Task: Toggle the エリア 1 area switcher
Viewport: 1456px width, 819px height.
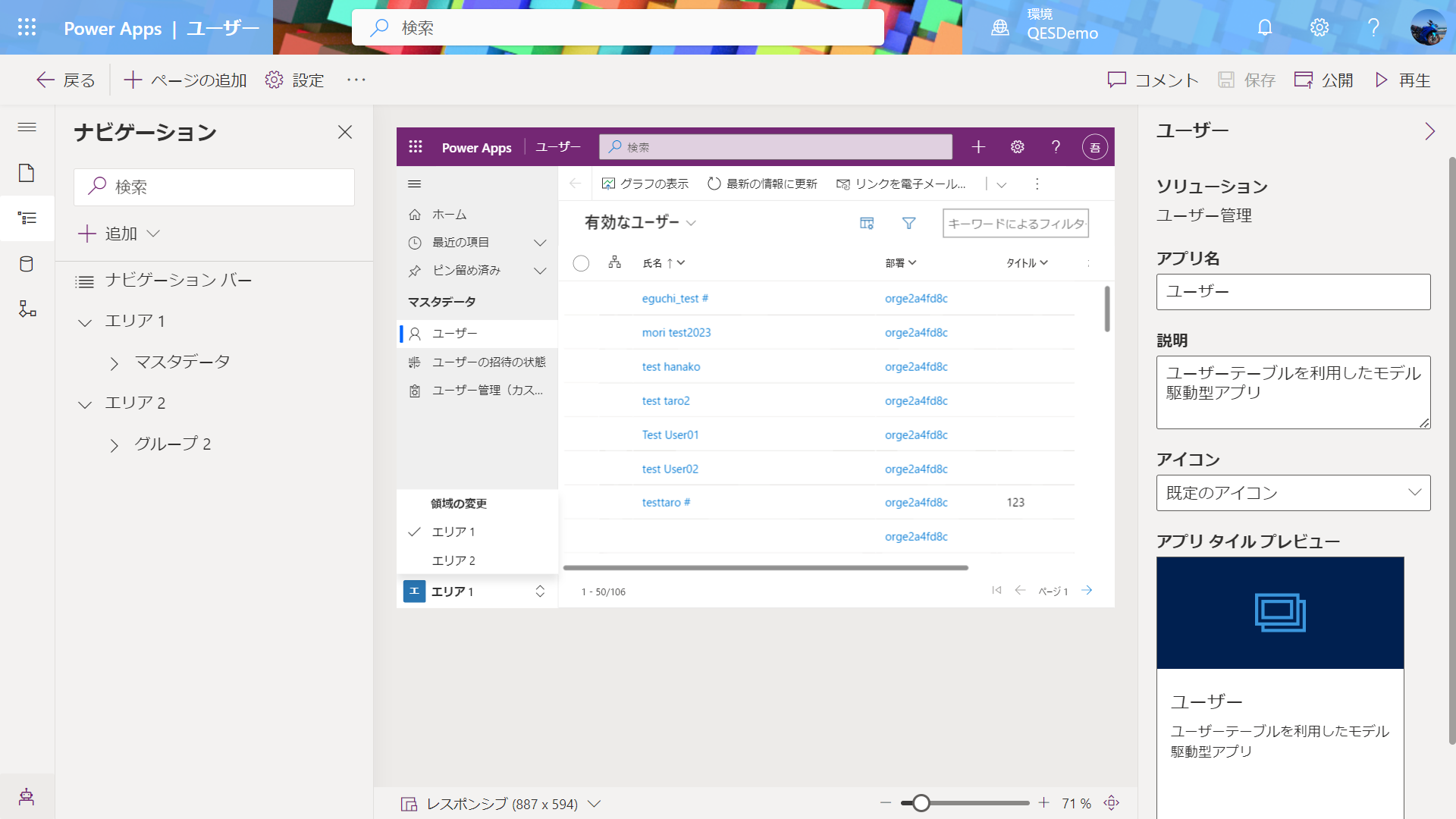Action: pos(477,591)
